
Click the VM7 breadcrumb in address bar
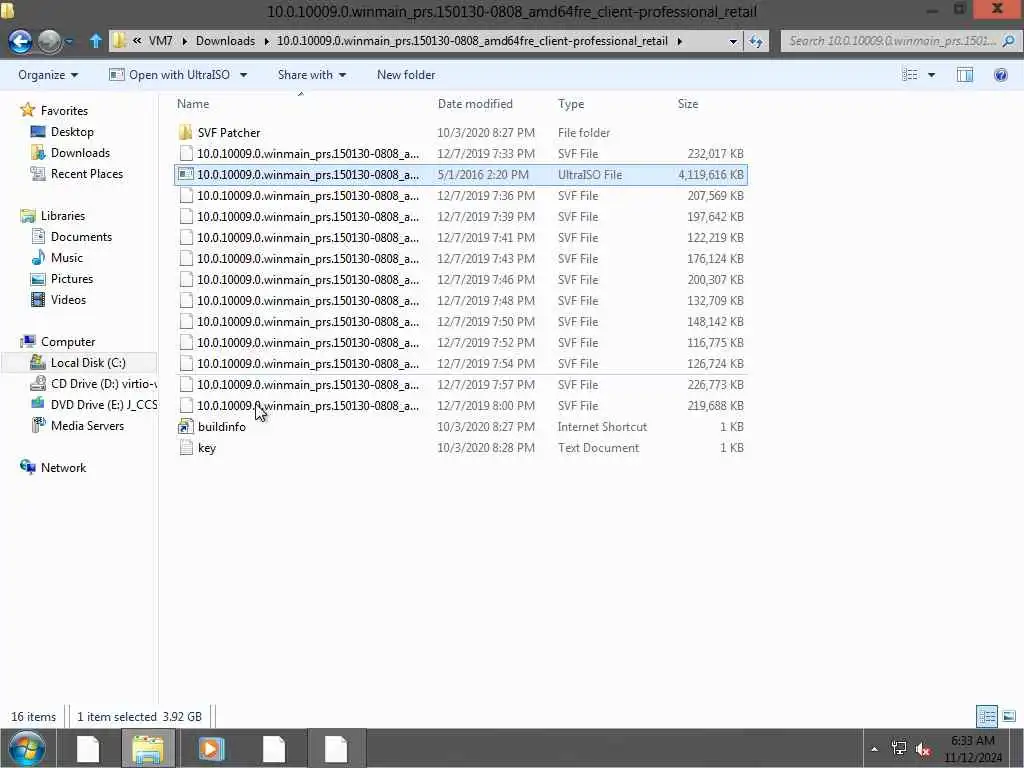tap(161, 40)
